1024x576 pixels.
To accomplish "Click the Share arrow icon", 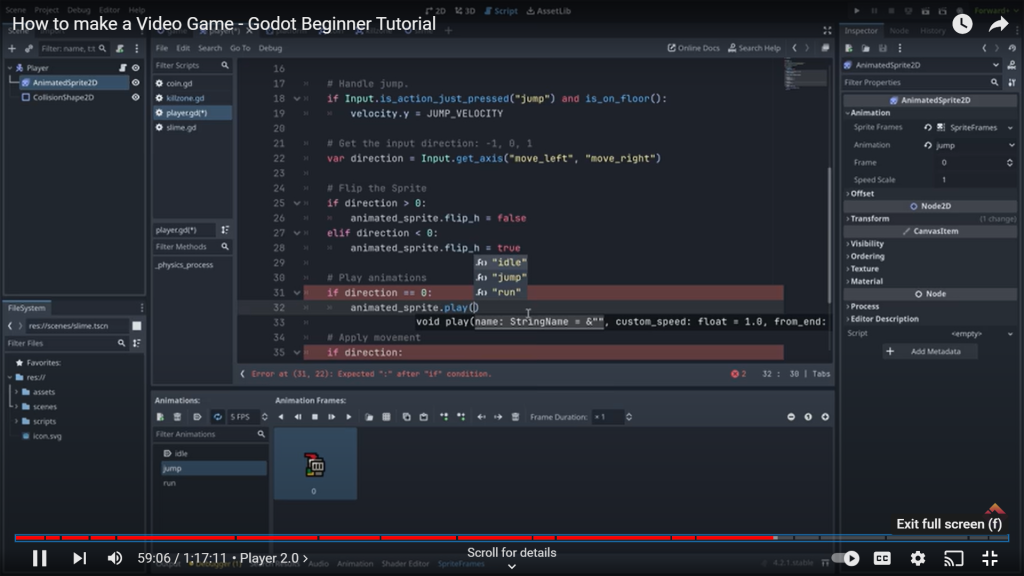I will click(x=998, y=24).
